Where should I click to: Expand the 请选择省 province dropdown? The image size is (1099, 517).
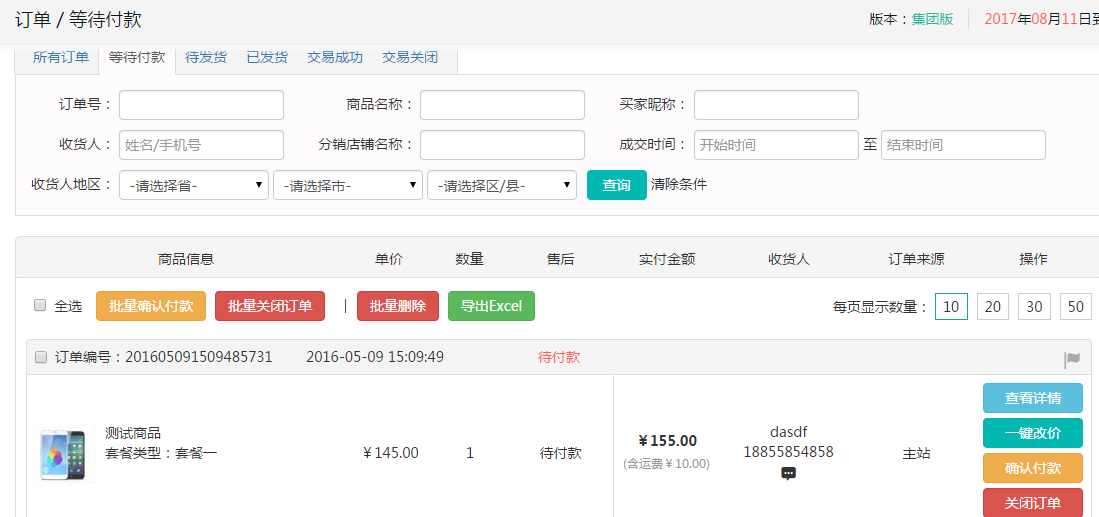[194, 185]
